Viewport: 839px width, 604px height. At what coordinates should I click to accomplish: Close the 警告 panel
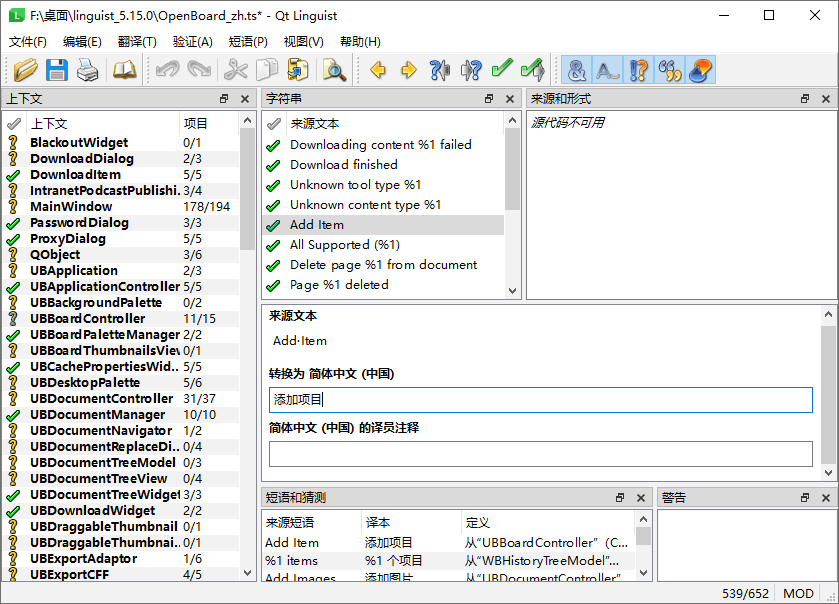[826, 498]
